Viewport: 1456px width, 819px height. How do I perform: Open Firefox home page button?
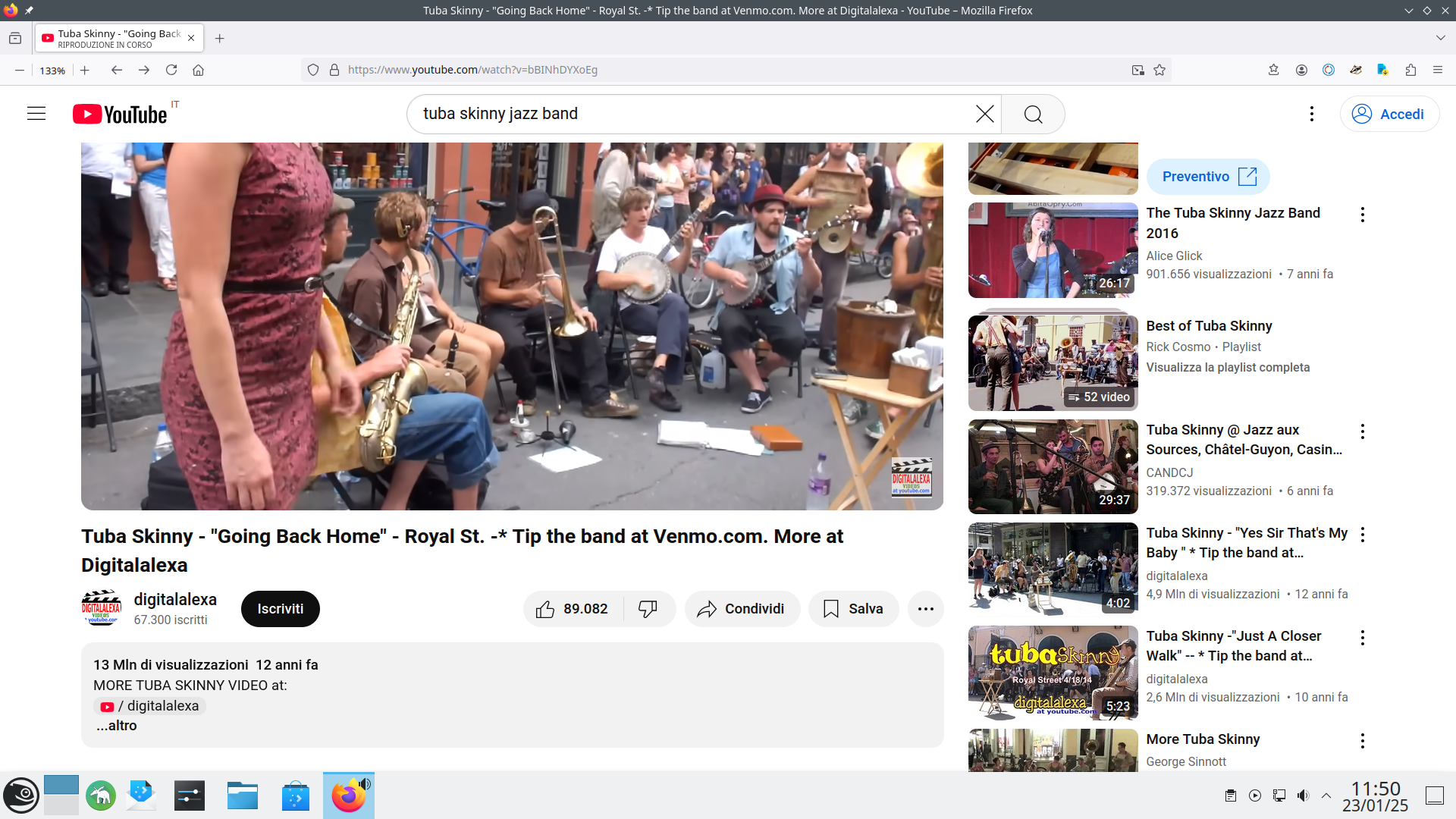(x=199, y=70)
